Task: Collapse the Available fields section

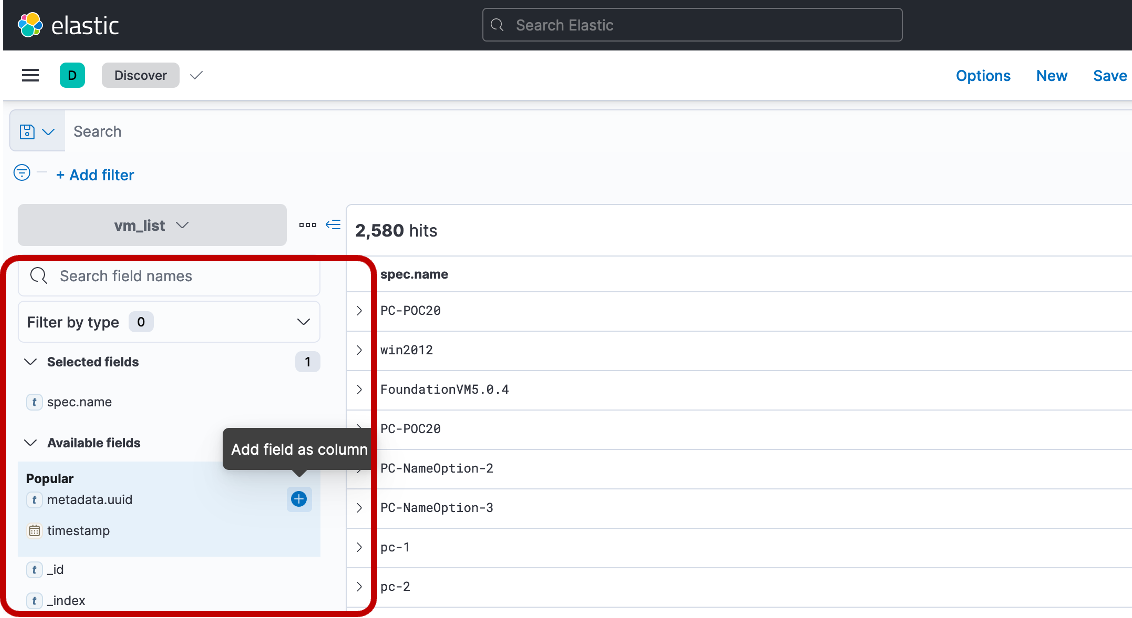Action: [30, 443]
